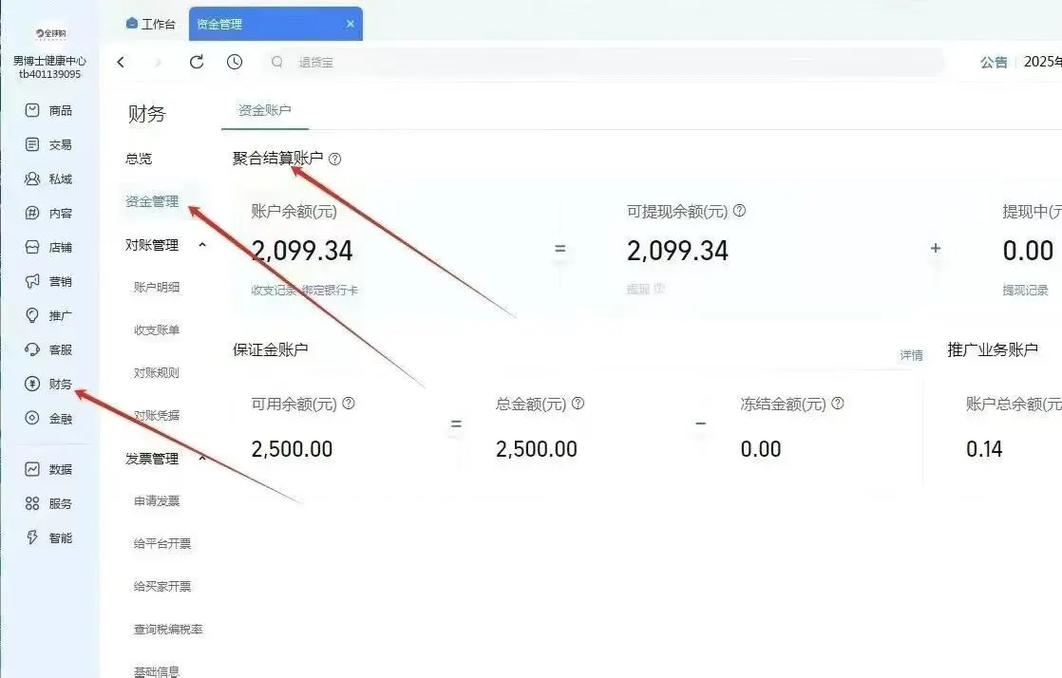The height and width of the screenshot is (678, 1062).
Task: Click help icon next to 可提现余额
Action: (740, 211)
